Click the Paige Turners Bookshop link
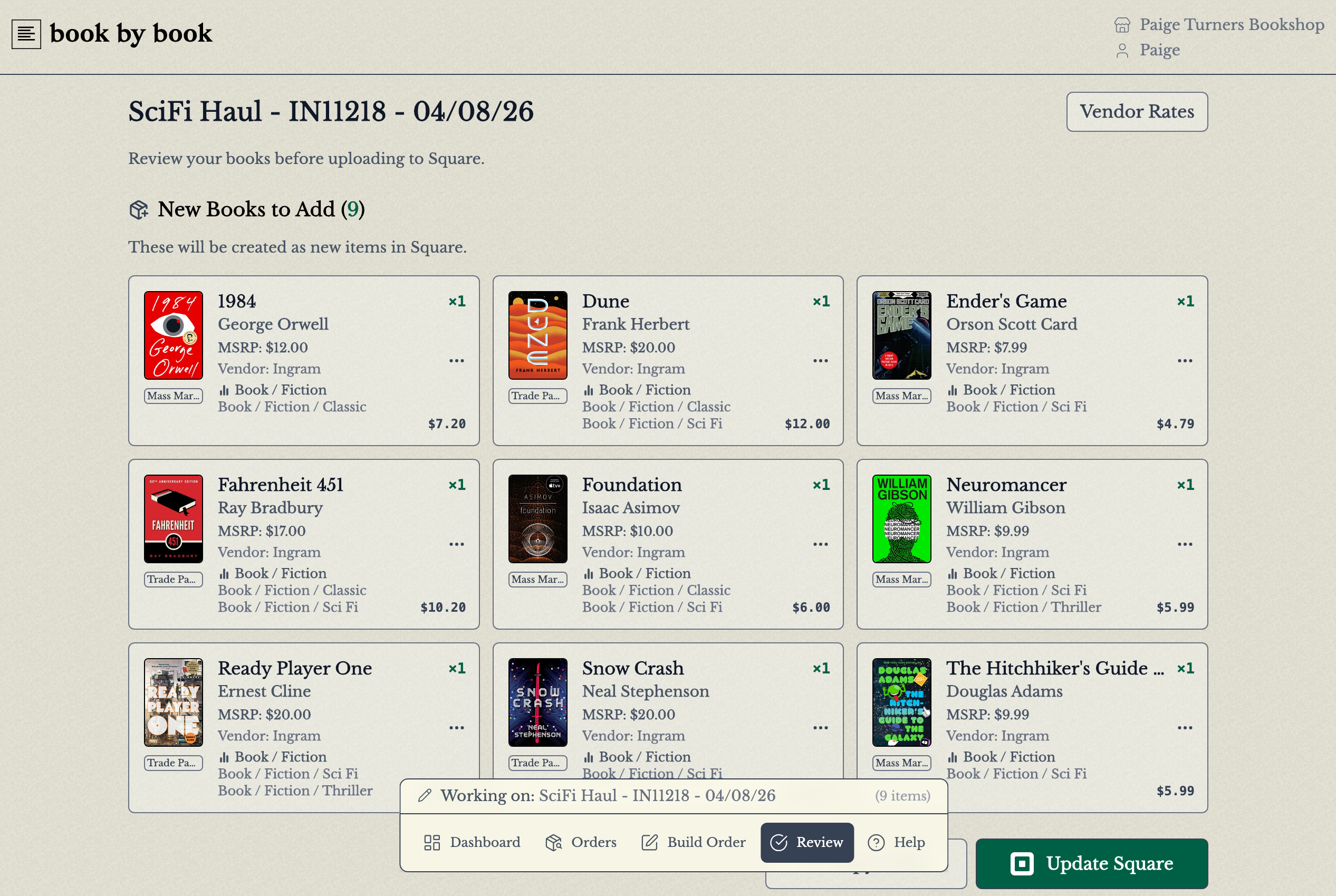Viewport: 1336px width, 896px height. [1232, 25]
